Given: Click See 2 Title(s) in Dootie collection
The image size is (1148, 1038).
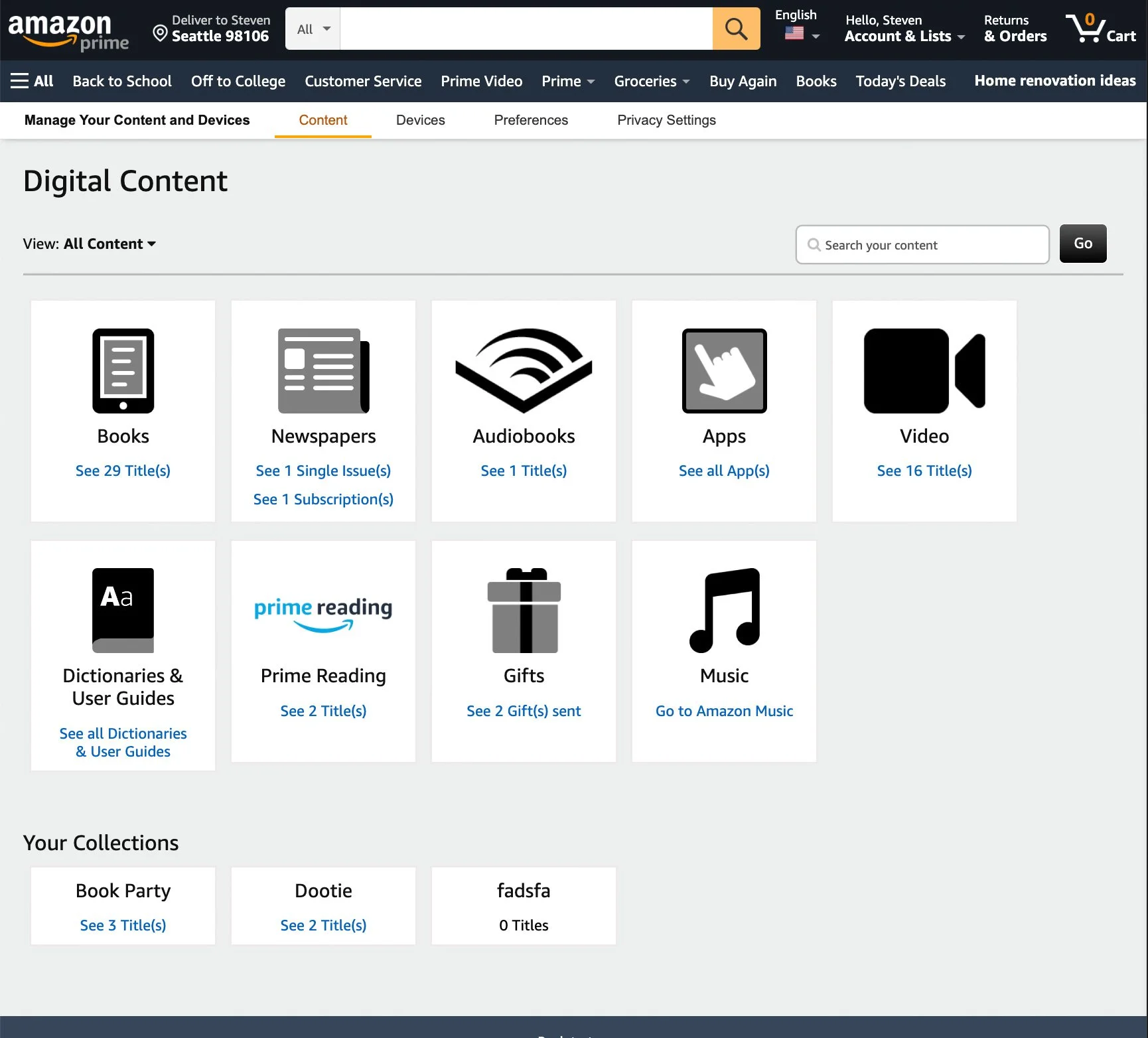Looking at the screenshot, I should (323, 925).
